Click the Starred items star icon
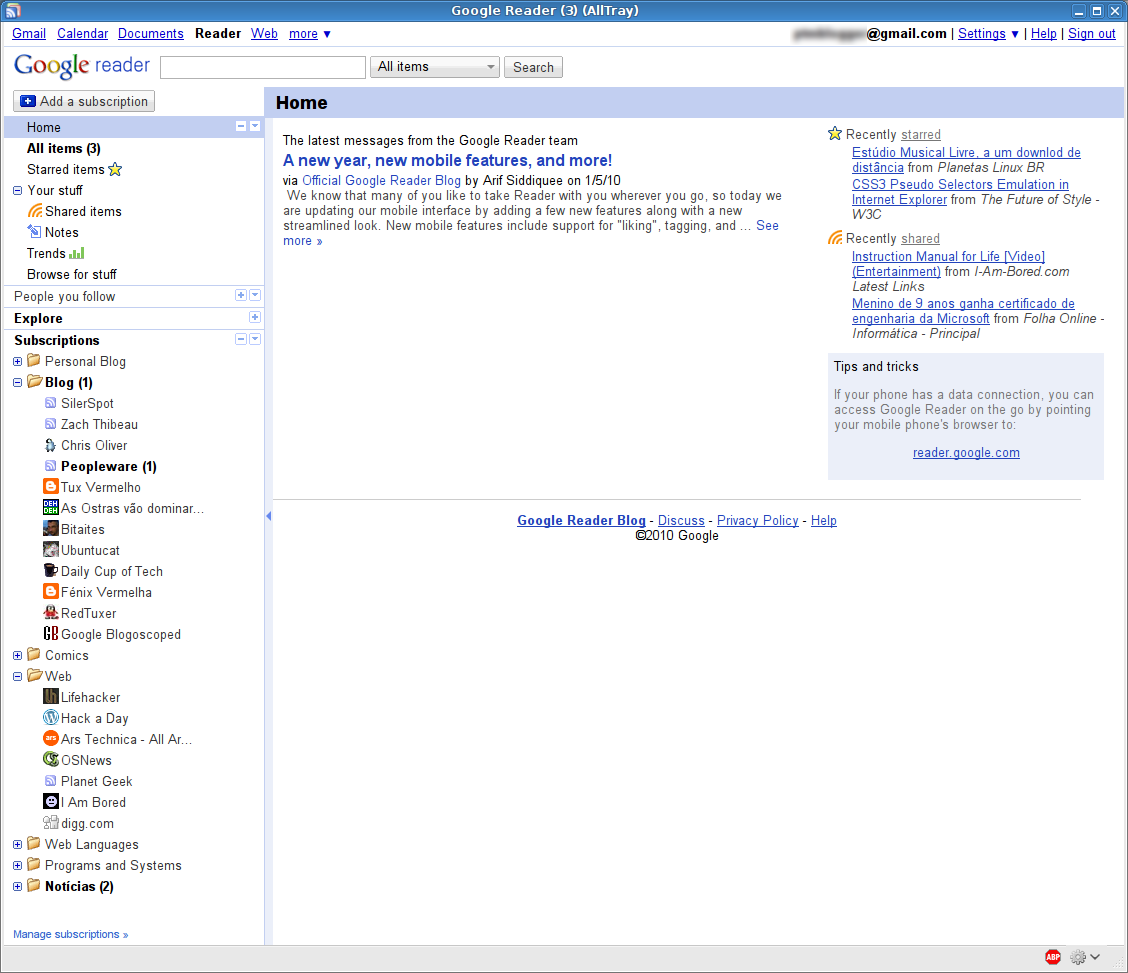1128x973 pixels. [115, 170]
